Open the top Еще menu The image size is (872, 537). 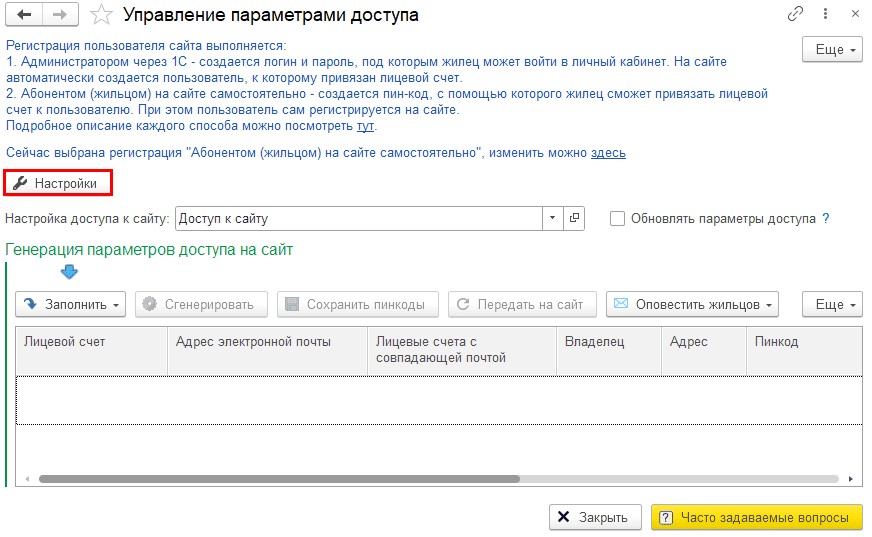(x=832, y=49)
